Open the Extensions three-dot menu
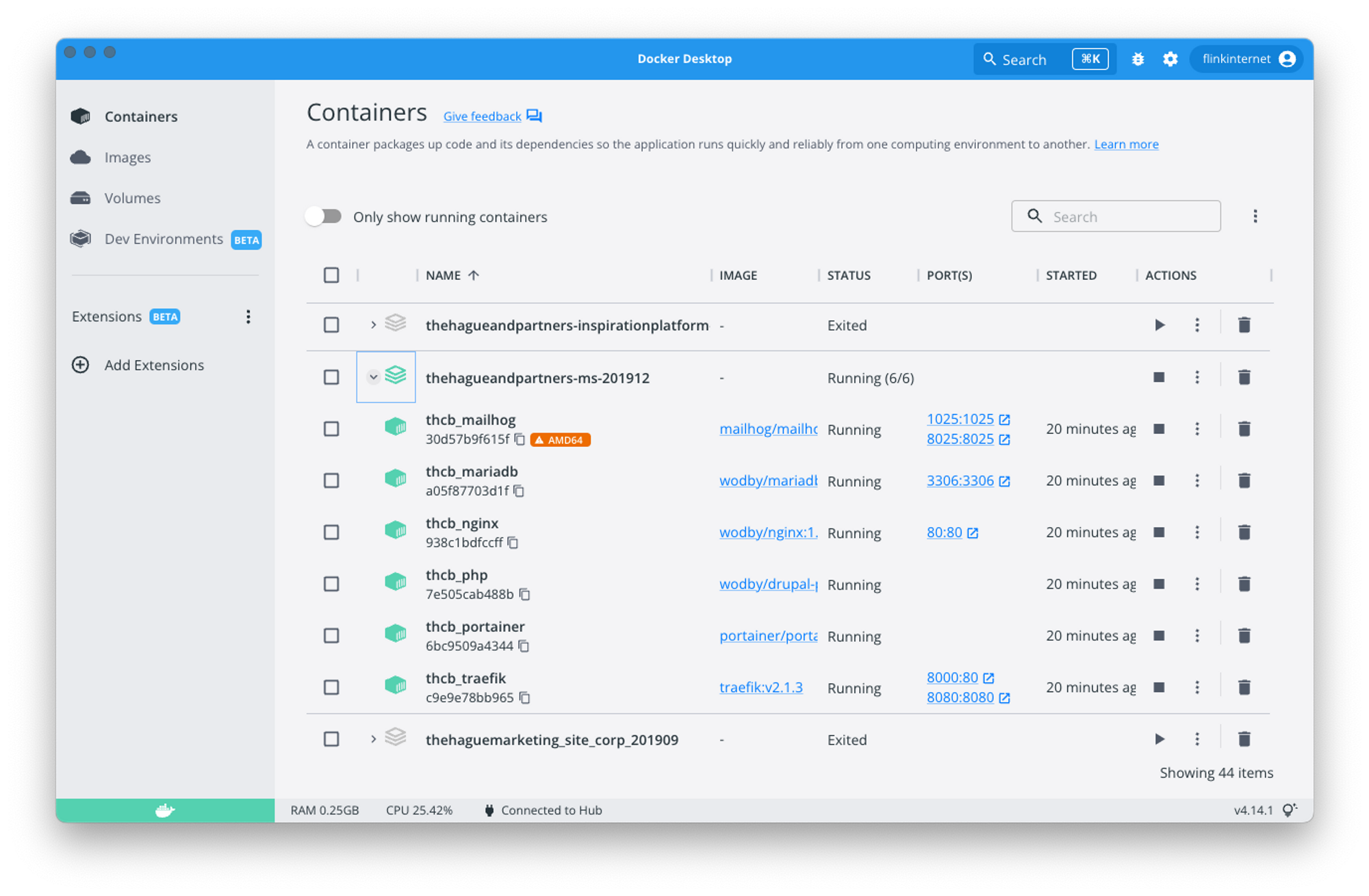This screenshot has height=896, width=1369. pos(248,316)
